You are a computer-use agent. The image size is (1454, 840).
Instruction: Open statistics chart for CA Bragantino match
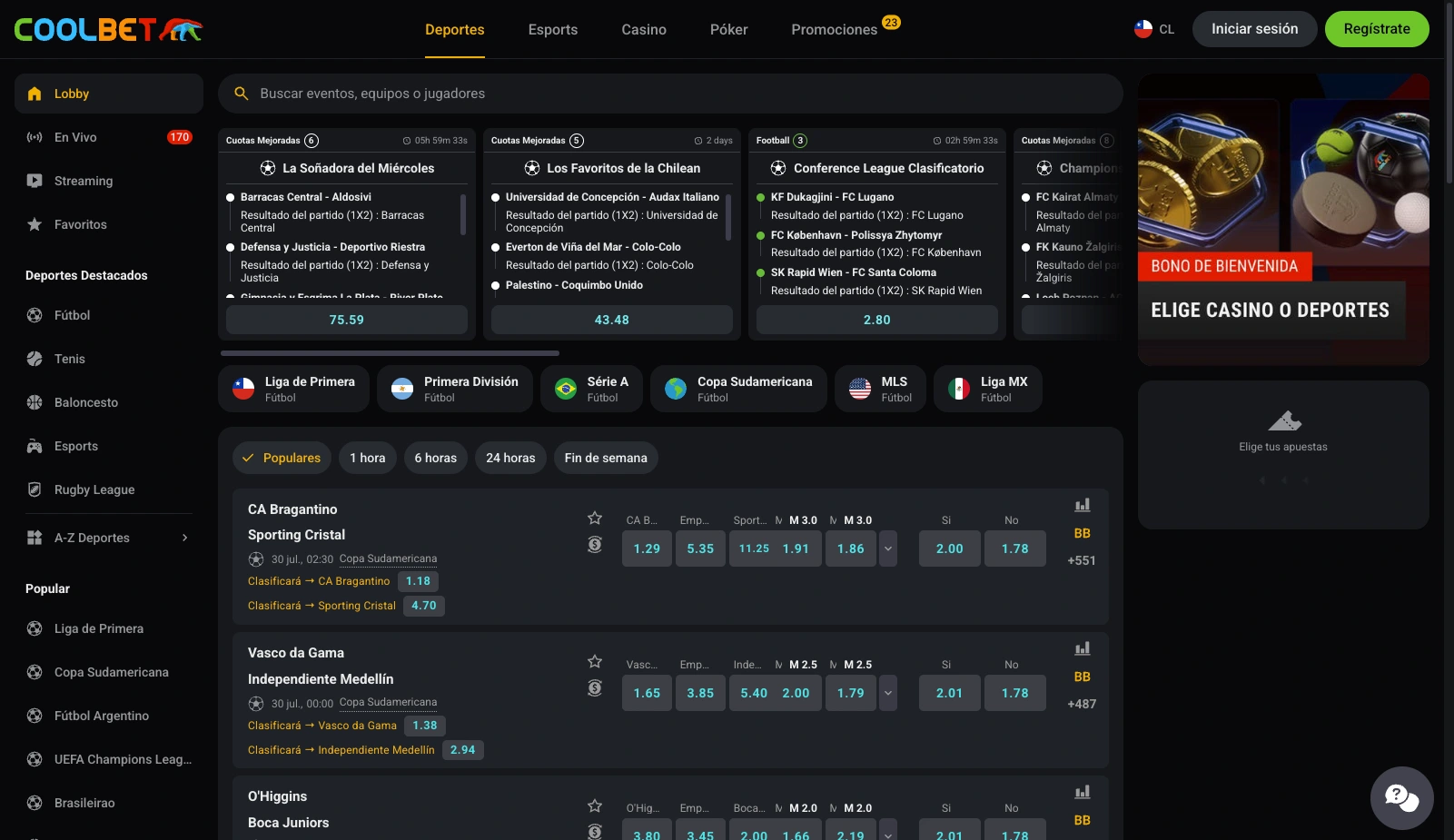click(x=1082, y=505)
